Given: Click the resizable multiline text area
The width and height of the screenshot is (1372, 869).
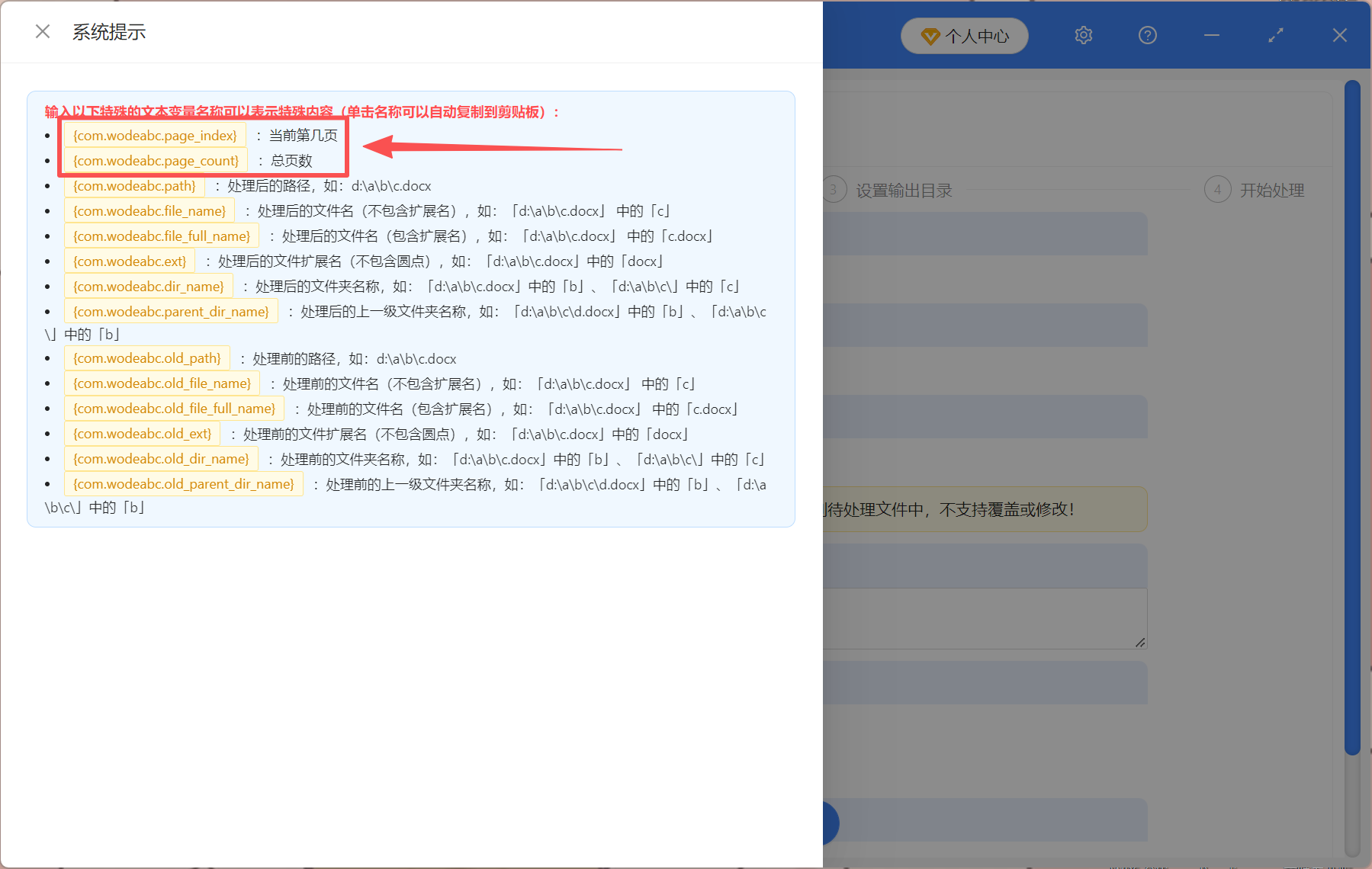Looking at the screenshot, I should point(984,617).
